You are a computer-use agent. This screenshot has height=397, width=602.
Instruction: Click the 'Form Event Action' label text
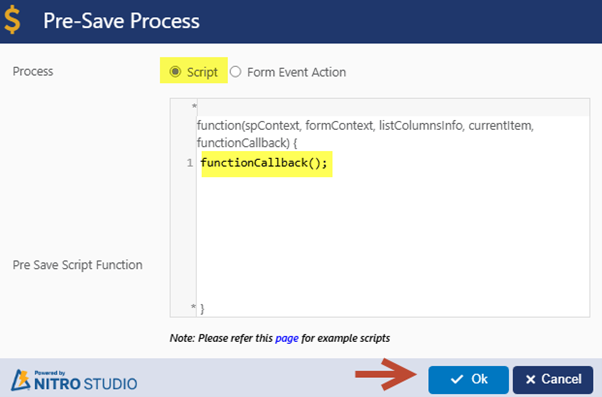click(x=296, y=72)
